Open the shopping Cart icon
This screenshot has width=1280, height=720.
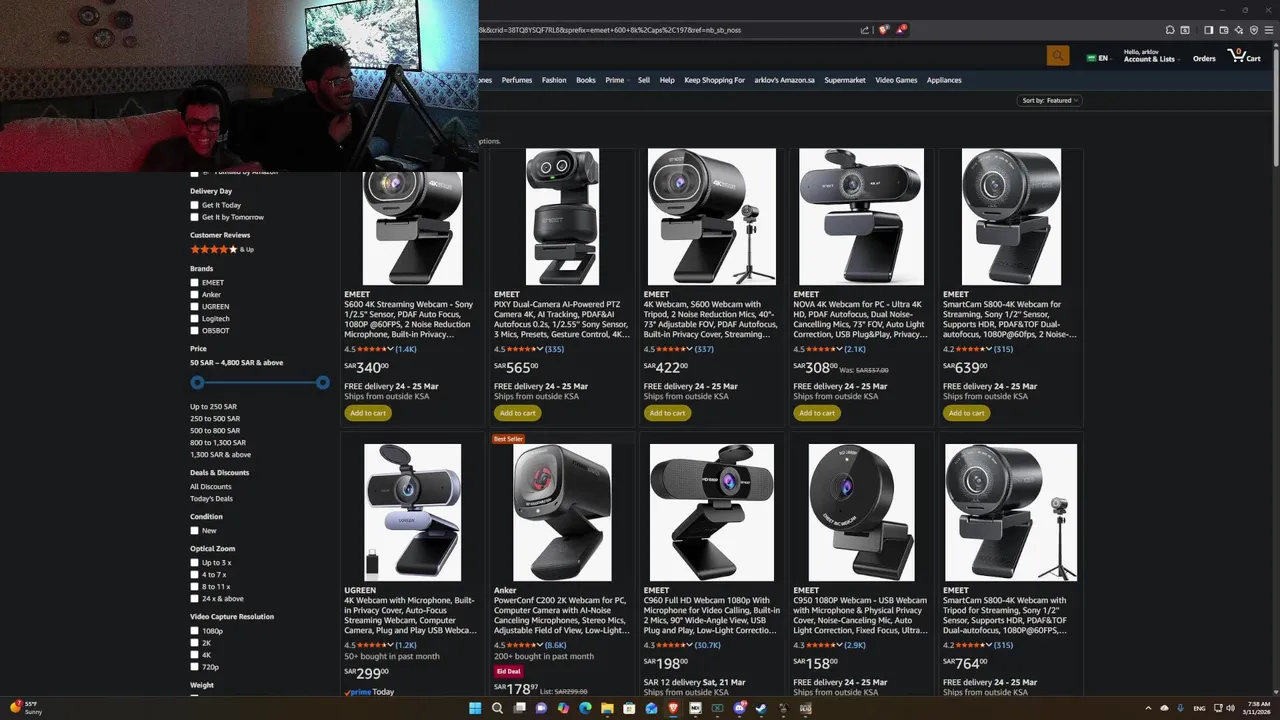[1245, 57]
